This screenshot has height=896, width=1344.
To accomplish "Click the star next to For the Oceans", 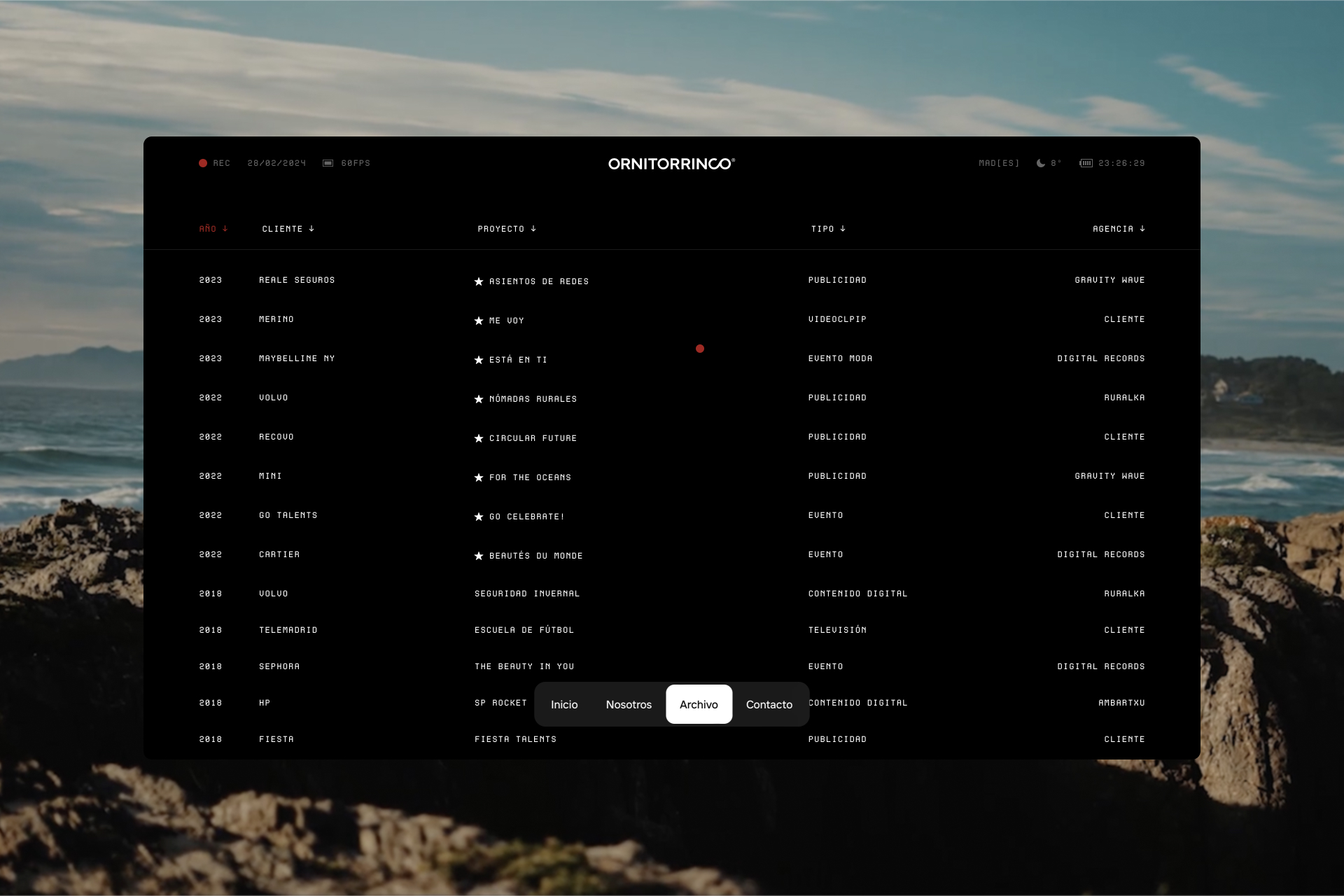I will coord(479,477).
